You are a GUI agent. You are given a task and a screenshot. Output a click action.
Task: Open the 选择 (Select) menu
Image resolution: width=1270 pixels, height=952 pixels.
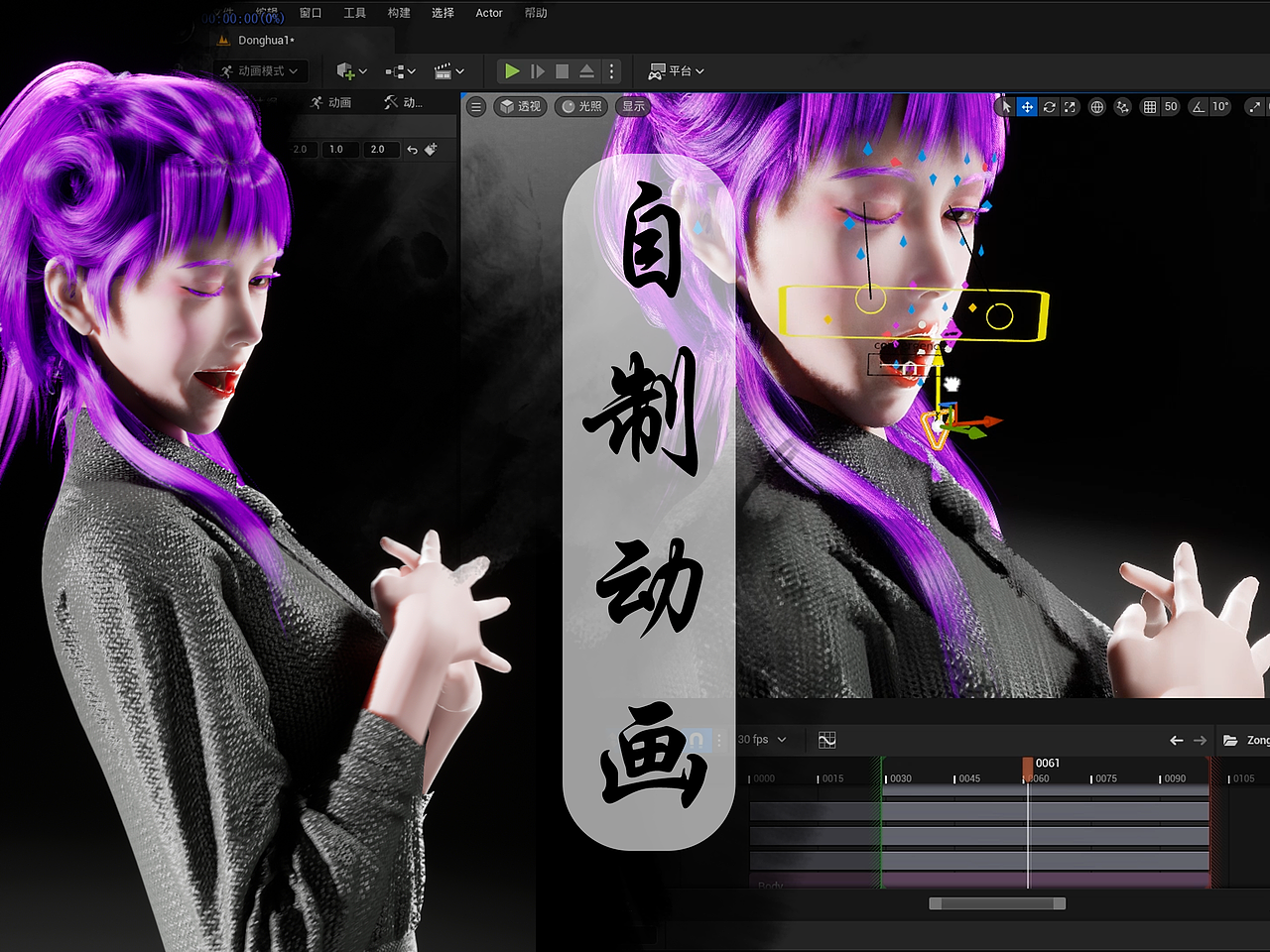pos(443,13)
